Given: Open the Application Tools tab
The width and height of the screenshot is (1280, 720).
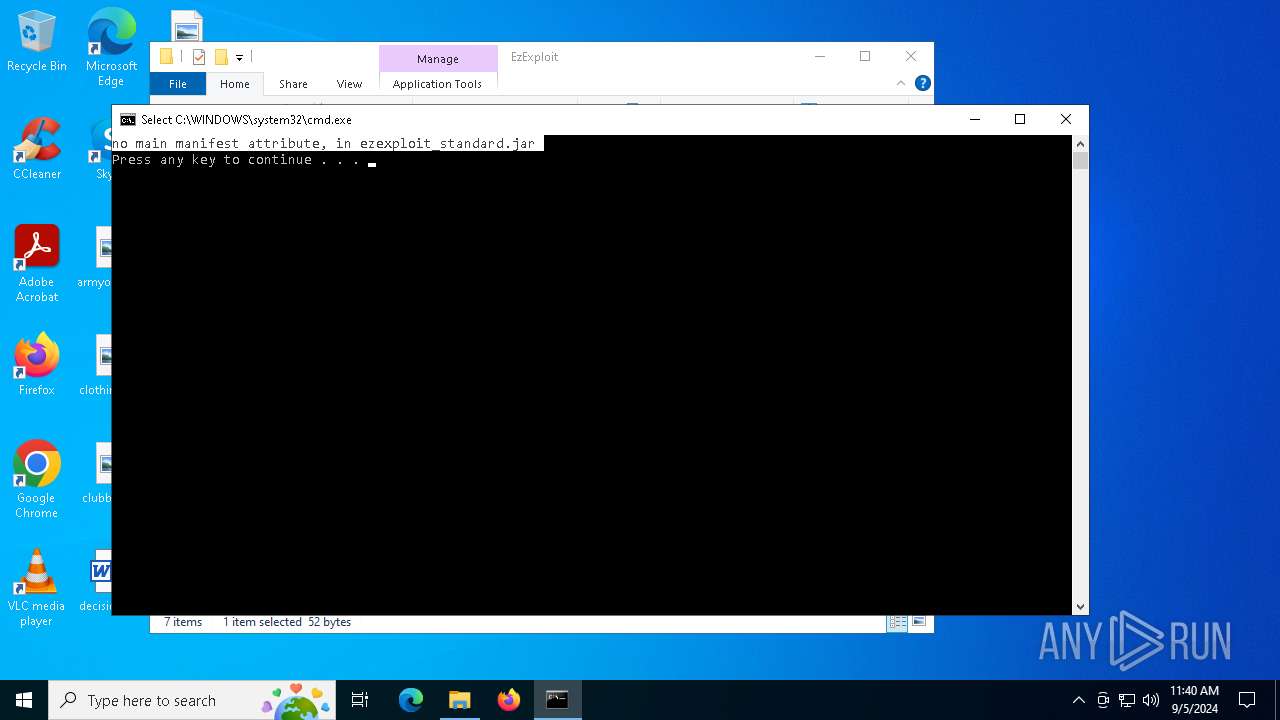Looking at the screenshot, I should [x=438, y=84].
